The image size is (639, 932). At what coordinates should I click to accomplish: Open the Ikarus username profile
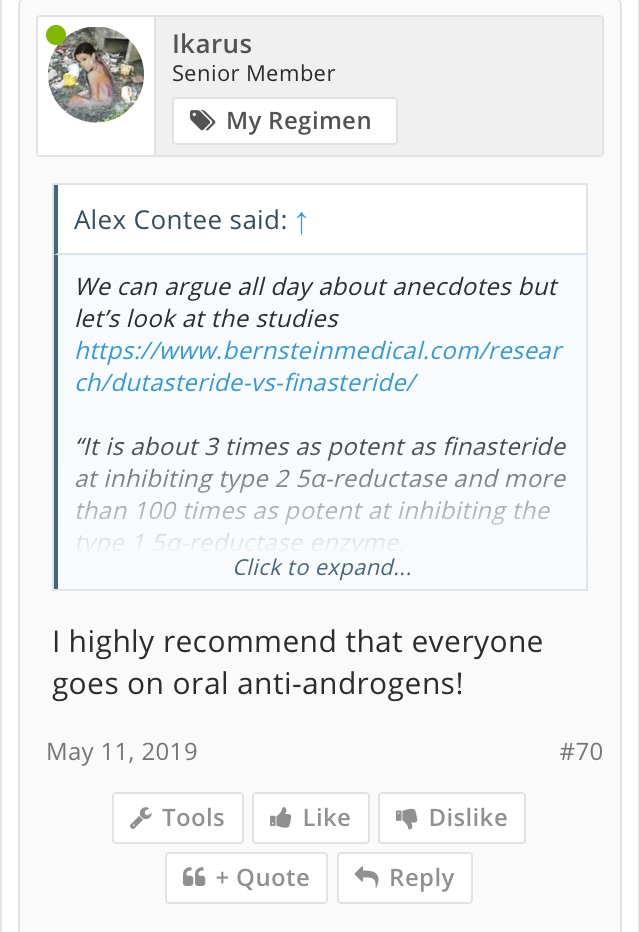[211, 43]
